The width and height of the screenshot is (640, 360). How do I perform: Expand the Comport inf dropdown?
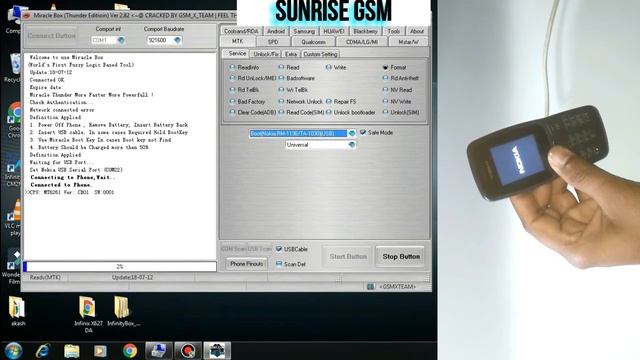[121, 40]
